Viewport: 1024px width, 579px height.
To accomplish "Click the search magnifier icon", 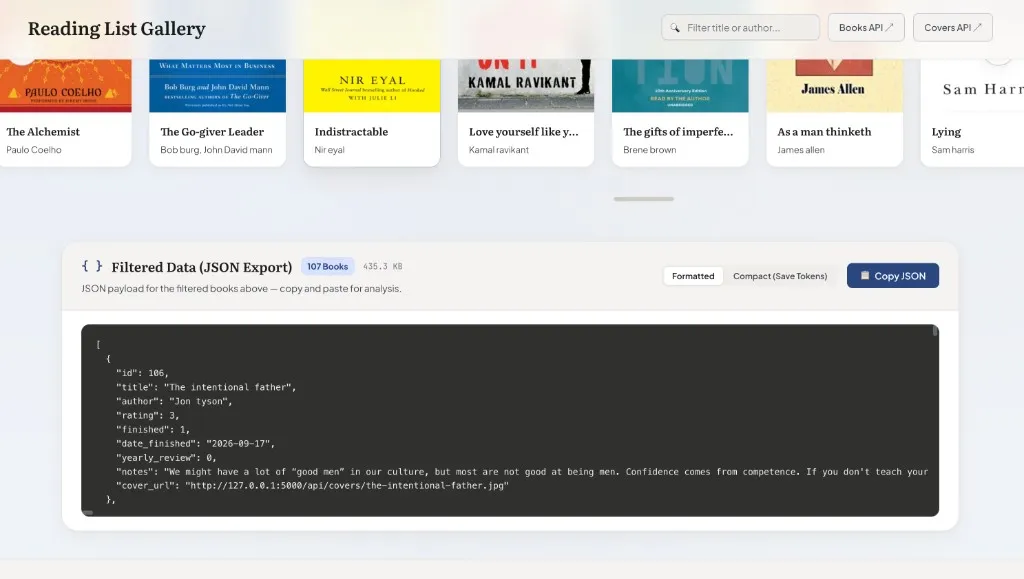I will (675, 28).
